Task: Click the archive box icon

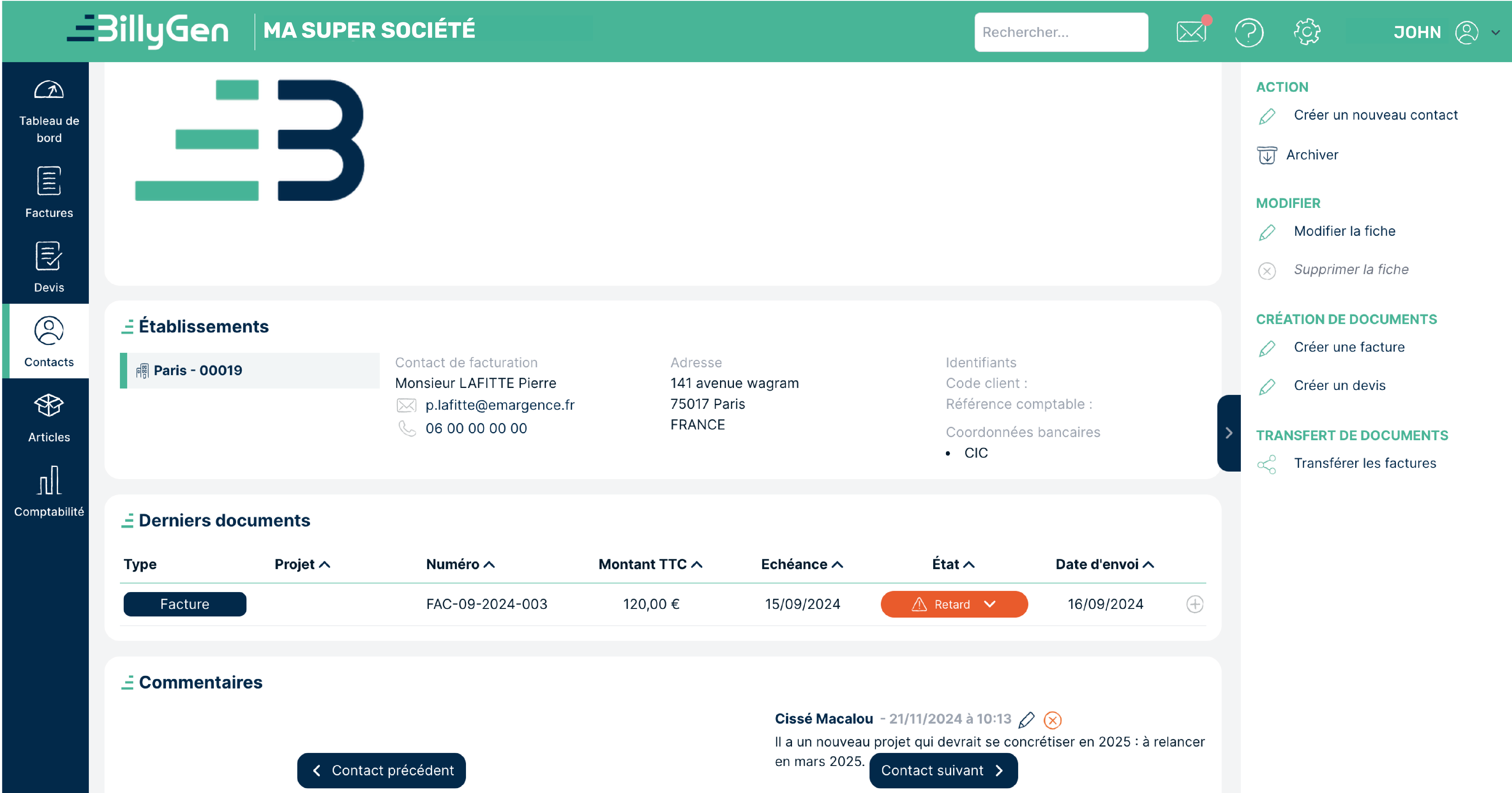Action: pos(1267,156)
